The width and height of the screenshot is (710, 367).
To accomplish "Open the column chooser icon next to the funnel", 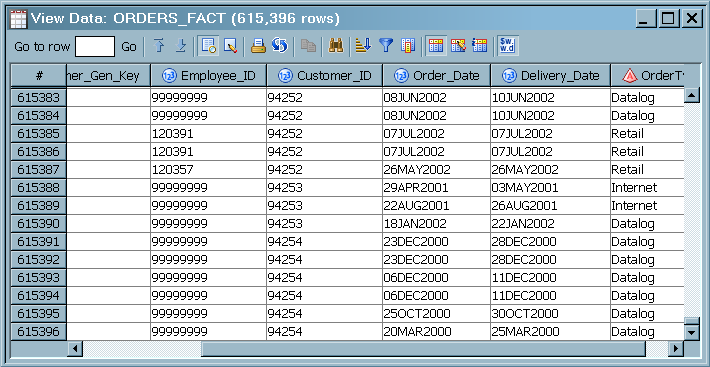I will pyautogui.click(x=408, y=46).
